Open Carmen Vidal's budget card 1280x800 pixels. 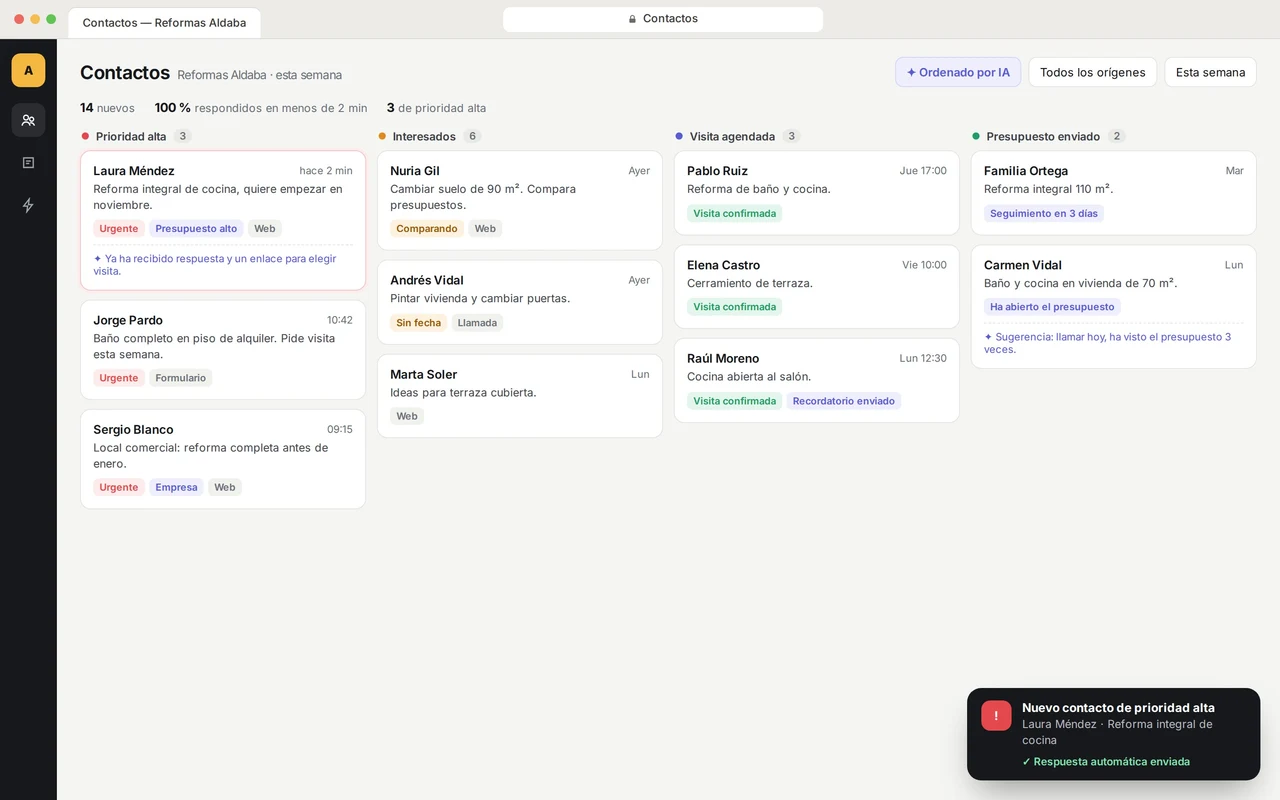click(1114, 306)
